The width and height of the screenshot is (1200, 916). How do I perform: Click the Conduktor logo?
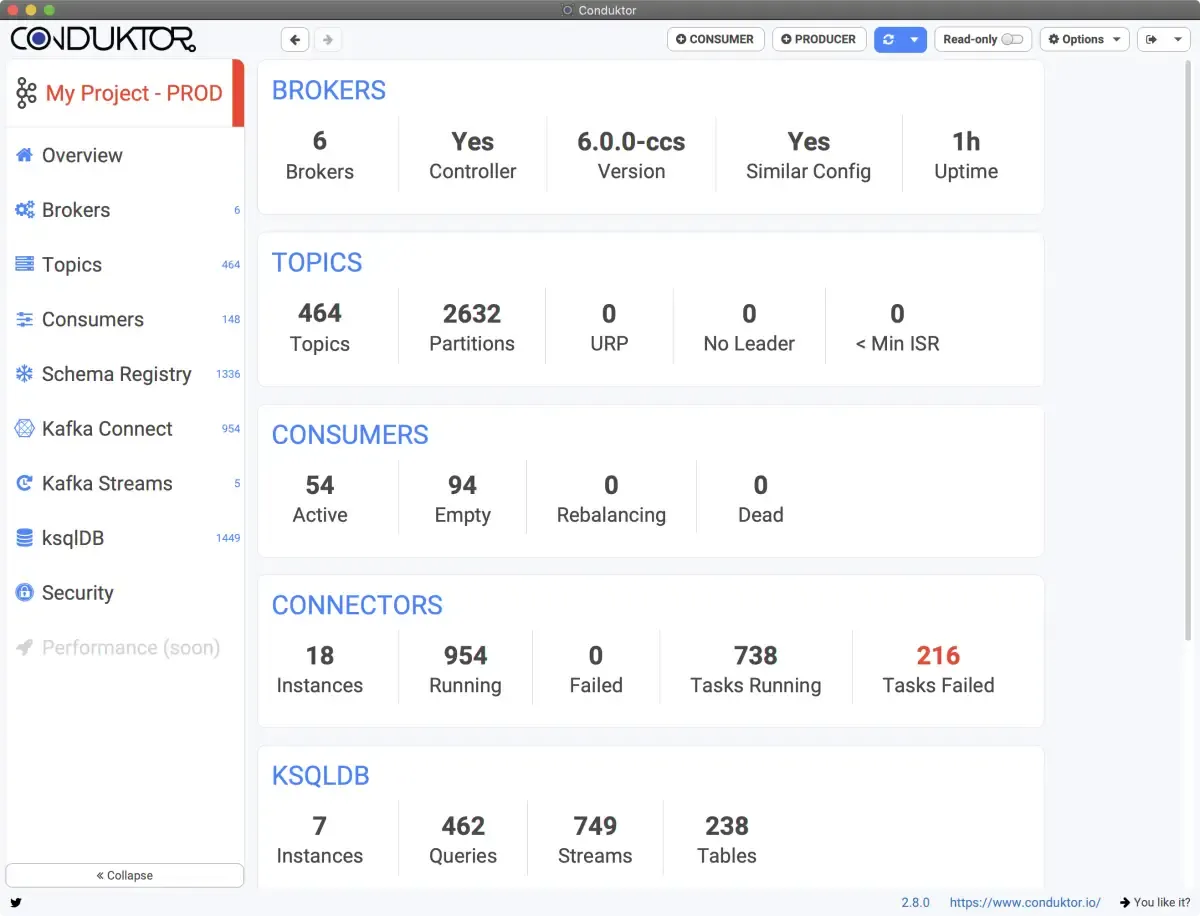[103, 39]
